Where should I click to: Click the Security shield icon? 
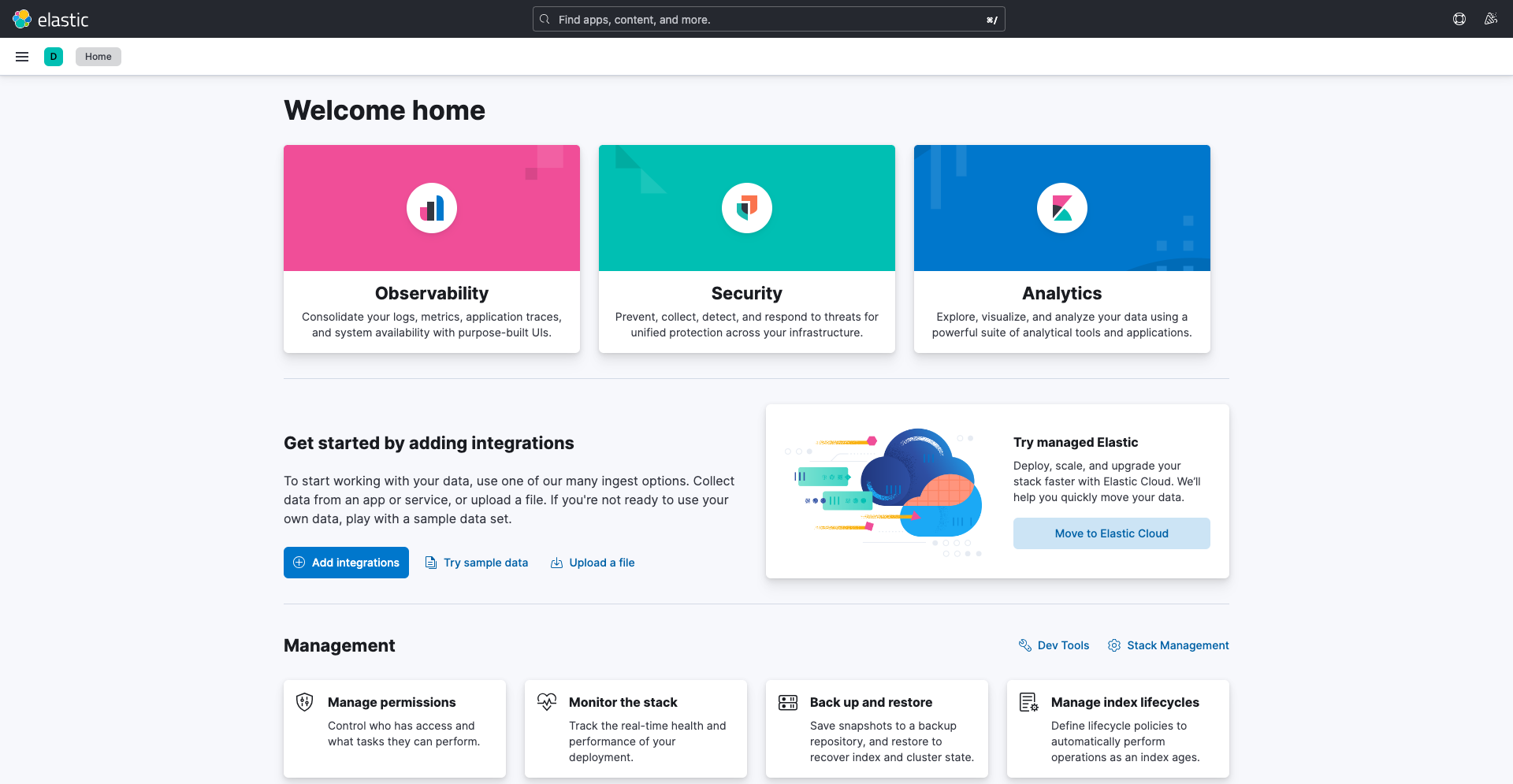click(747, 208)
